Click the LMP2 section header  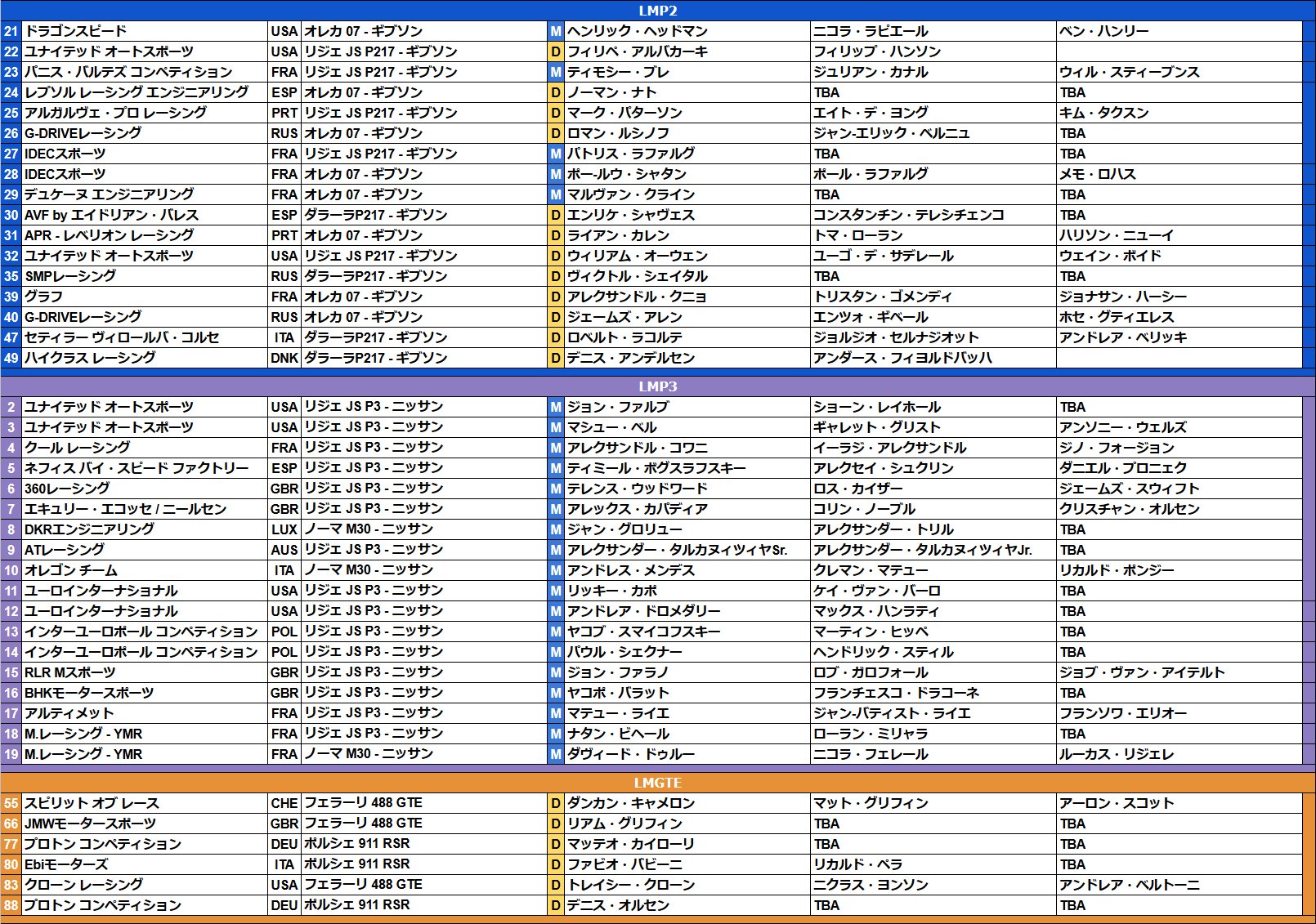click(657, 11)
